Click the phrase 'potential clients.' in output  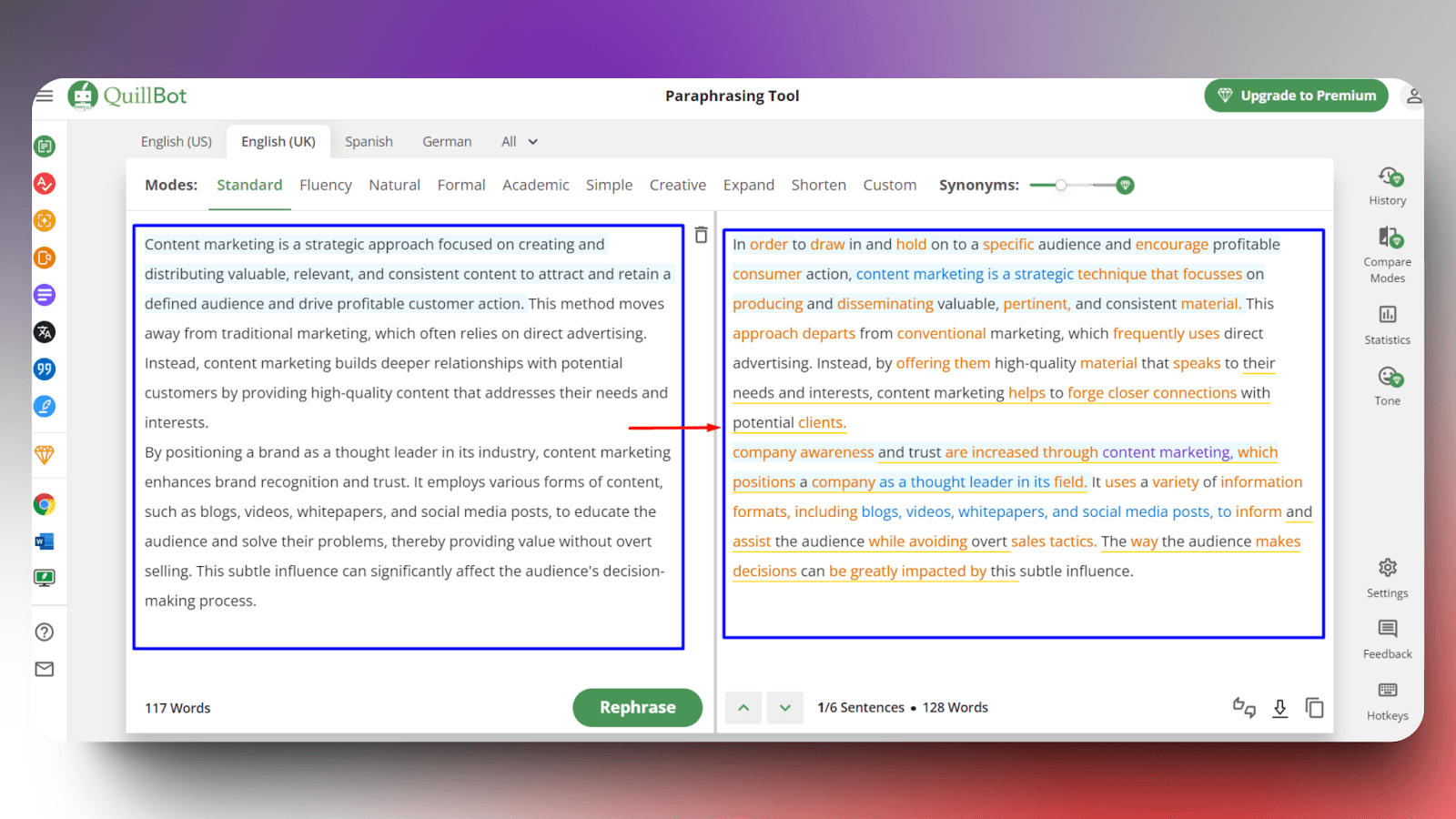[x=789, y=423]
